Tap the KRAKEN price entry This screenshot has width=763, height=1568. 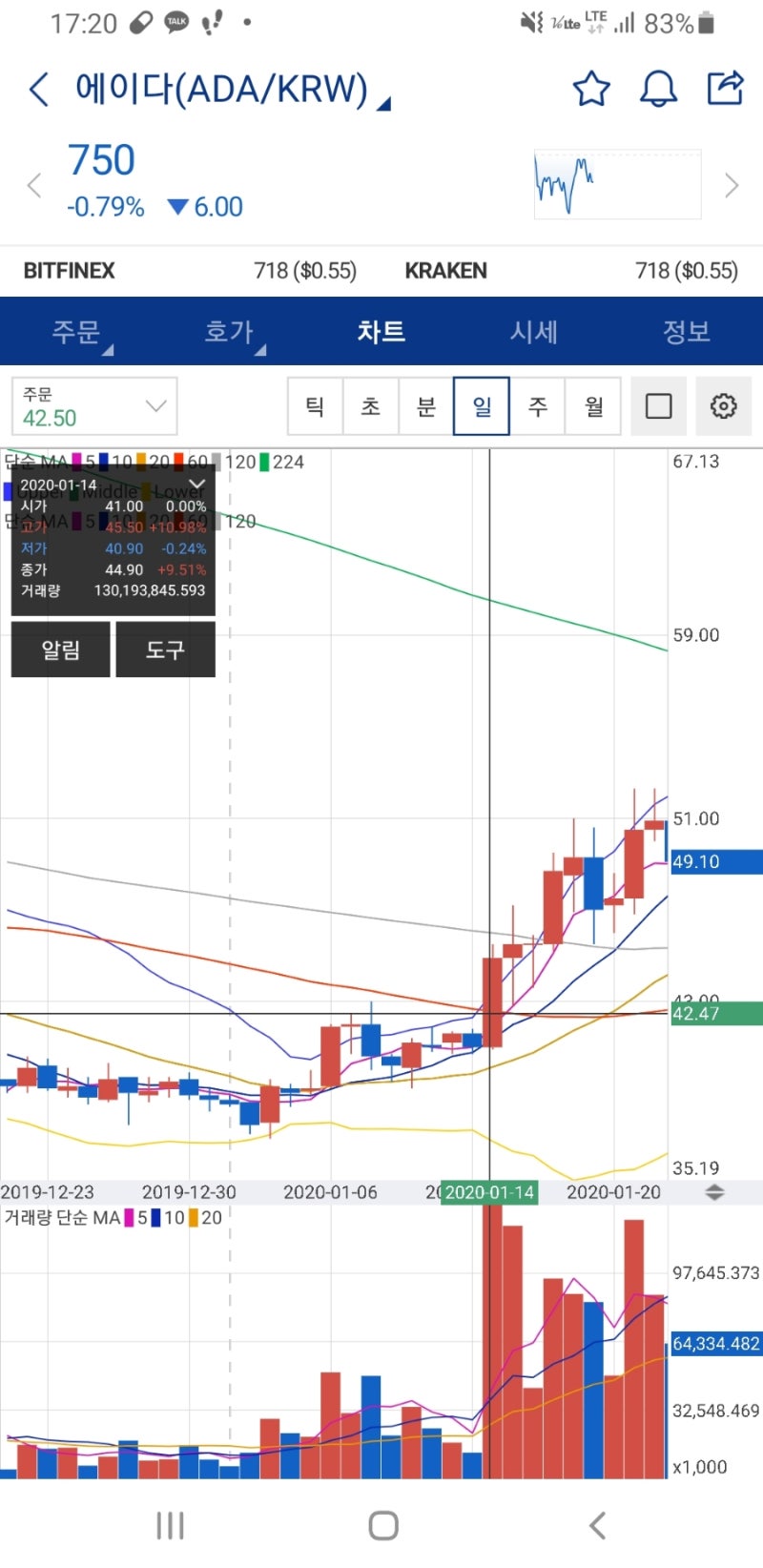pyautogui.click(x=571, y=271)
